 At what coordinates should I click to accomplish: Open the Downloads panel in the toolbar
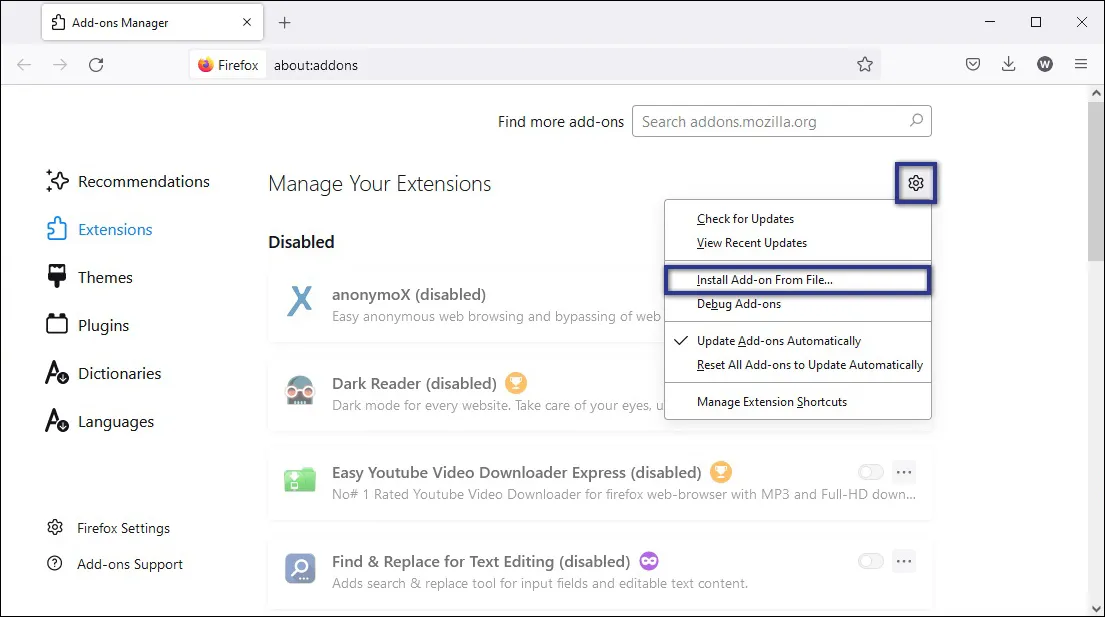(1009, 64)
